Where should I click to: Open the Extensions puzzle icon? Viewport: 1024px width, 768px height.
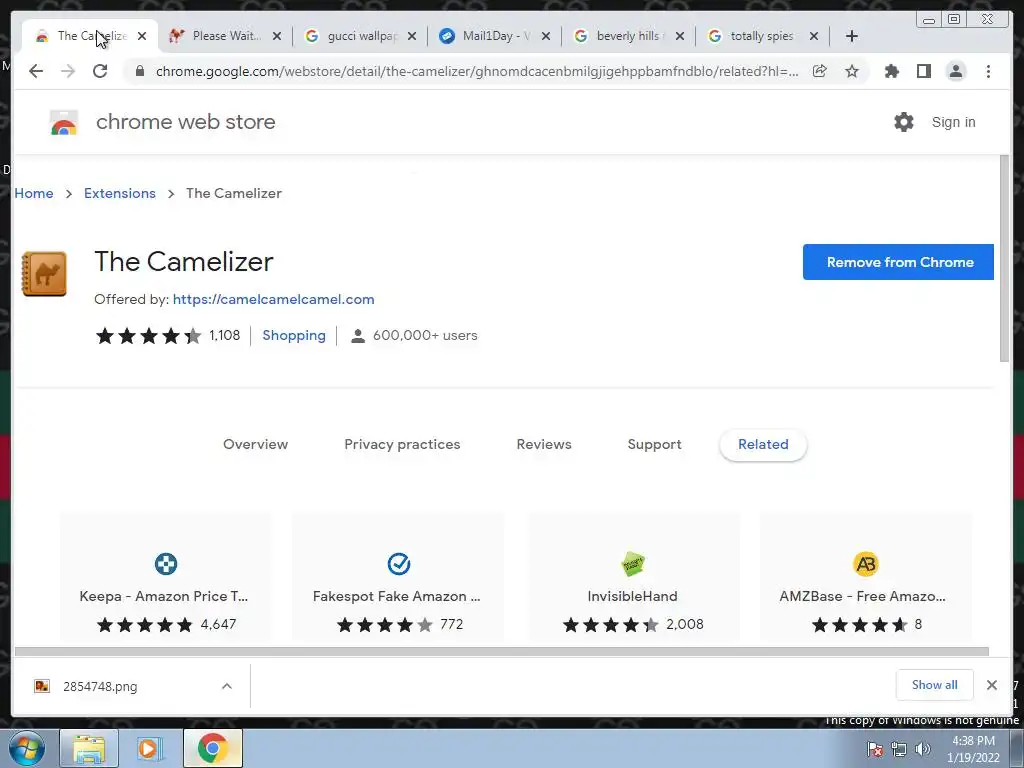(x=891, y=71)
